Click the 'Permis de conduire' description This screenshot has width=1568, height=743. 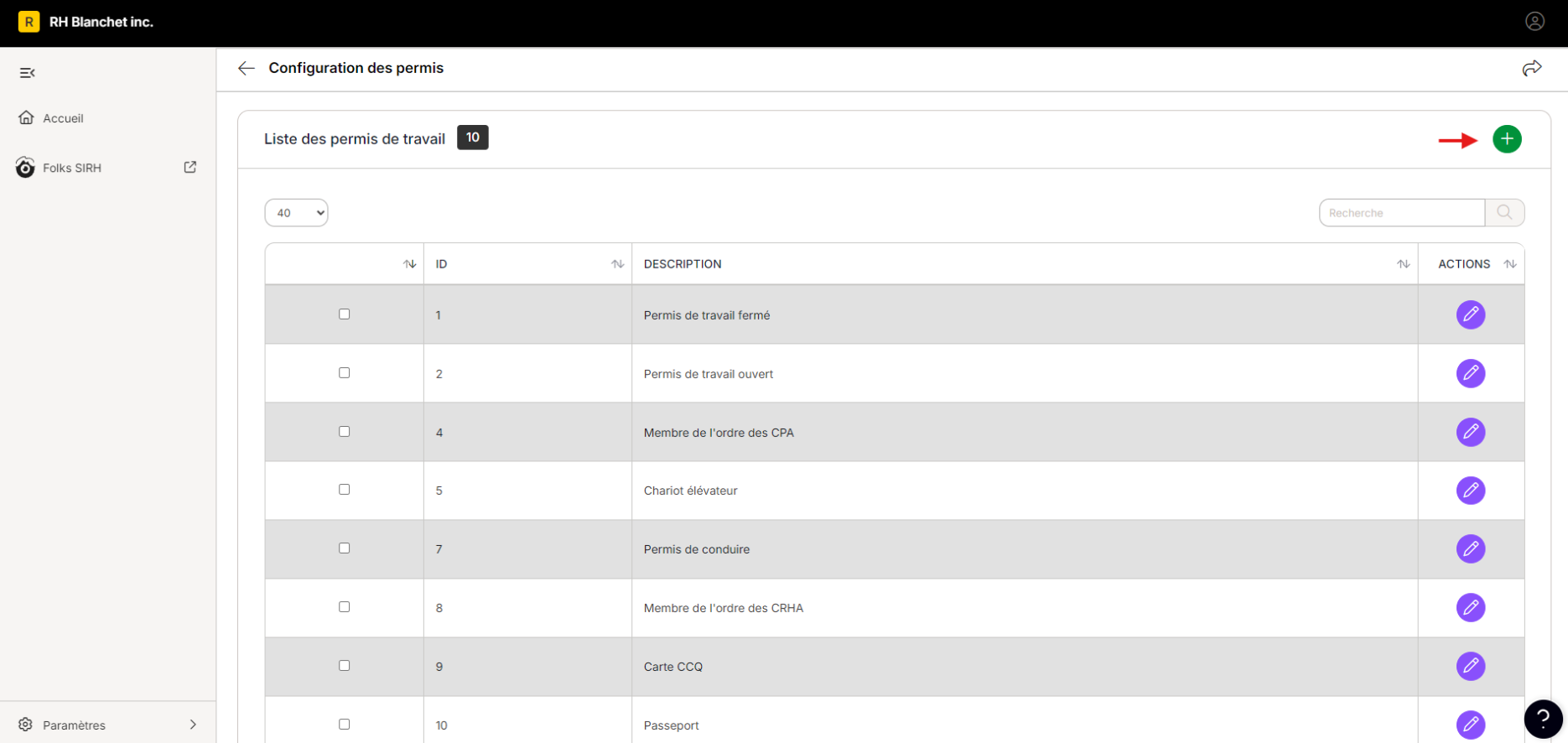click(697, 549)
